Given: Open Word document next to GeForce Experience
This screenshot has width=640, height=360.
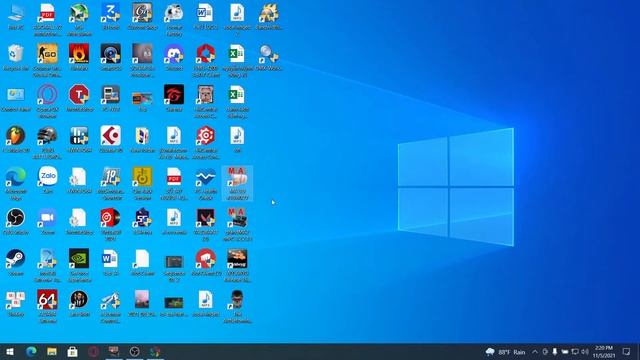Looking at the screenshot, I should point(111,263).
